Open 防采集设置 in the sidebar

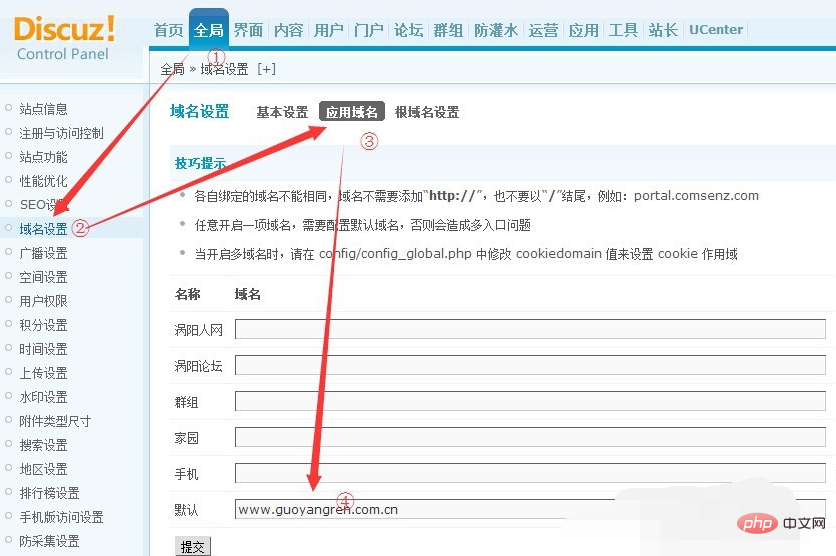coord(49,541)
